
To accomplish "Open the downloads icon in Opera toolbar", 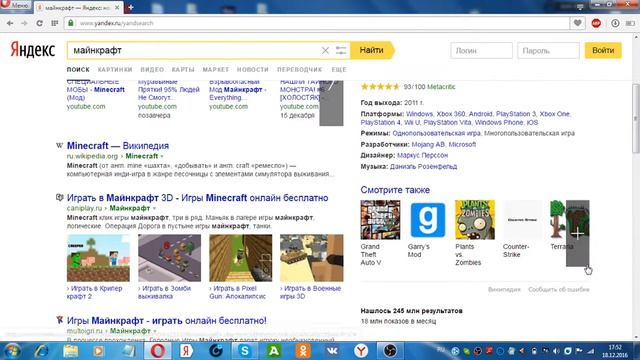I will point(615,23).
